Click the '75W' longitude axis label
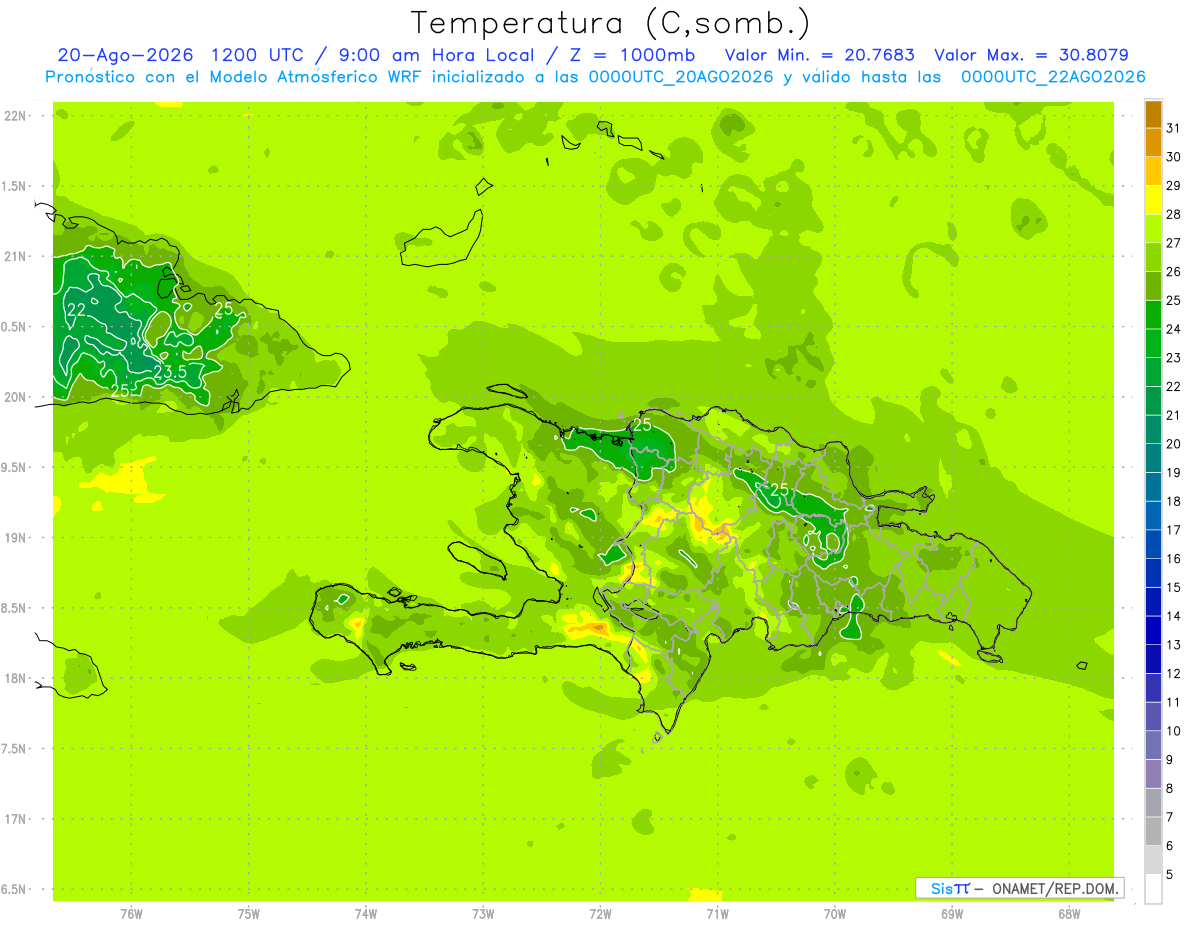Viewport: 1200px width, 927px height. [x=249, y=913]
